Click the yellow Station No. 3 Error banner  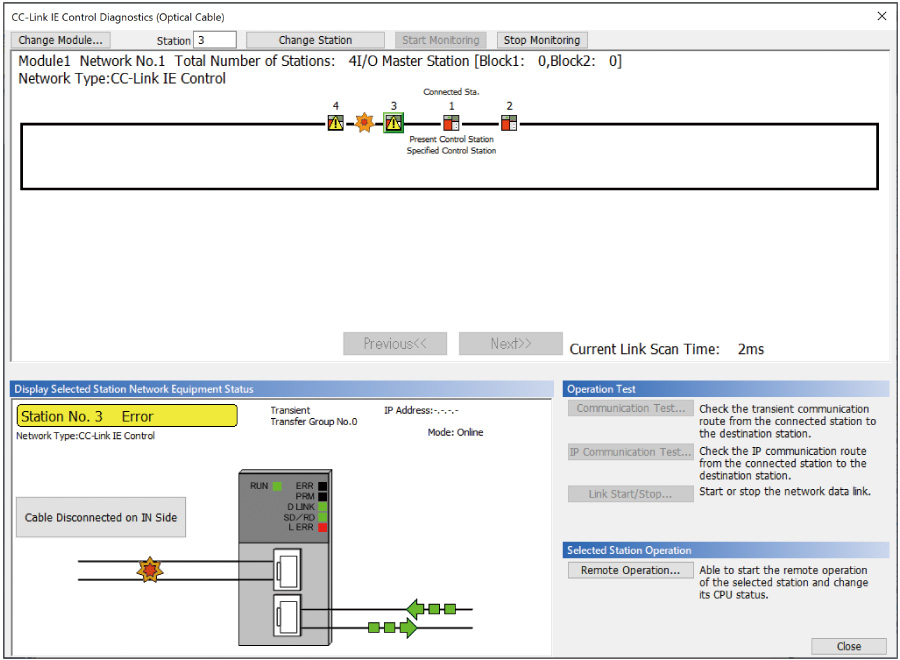coord(127,416)
